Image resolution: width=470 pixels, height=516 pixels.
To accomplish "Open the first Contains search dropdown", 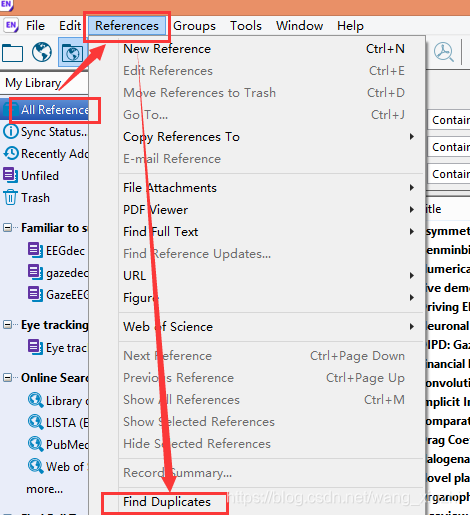I will (449, 120).
